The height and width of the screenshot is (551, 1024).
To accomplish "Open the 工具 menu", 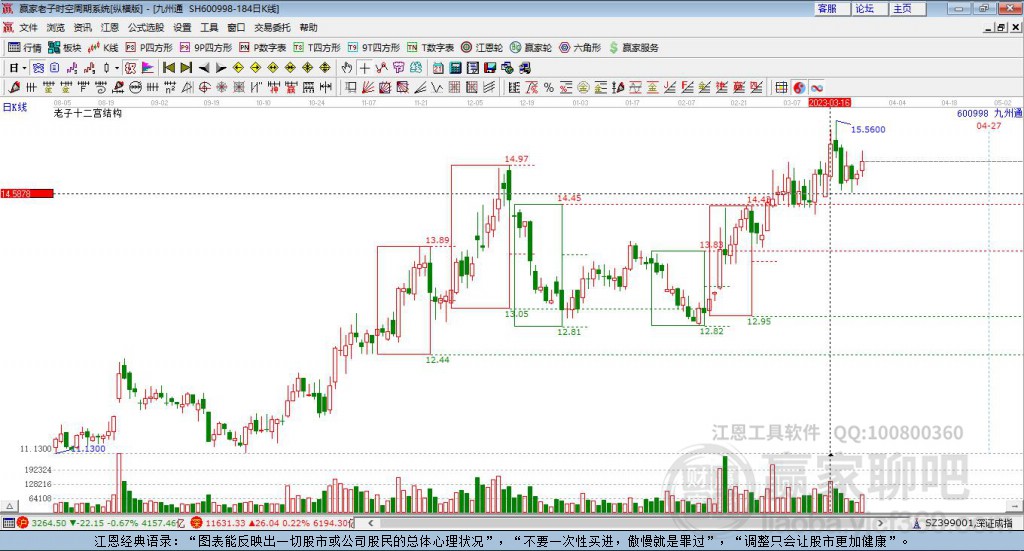I will pos(209,27).
